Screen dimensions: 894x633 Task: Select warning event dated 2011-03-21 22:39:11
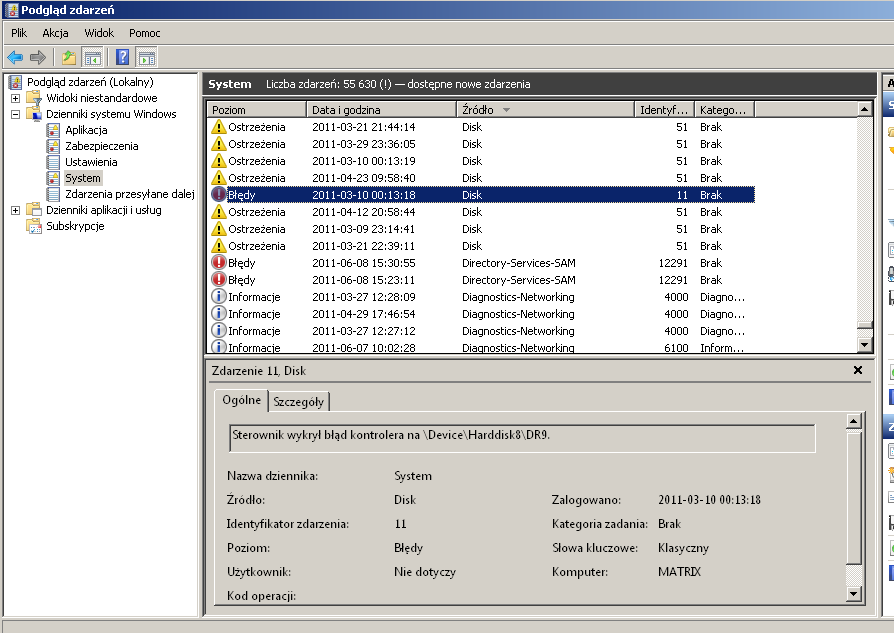click(482, 246)
